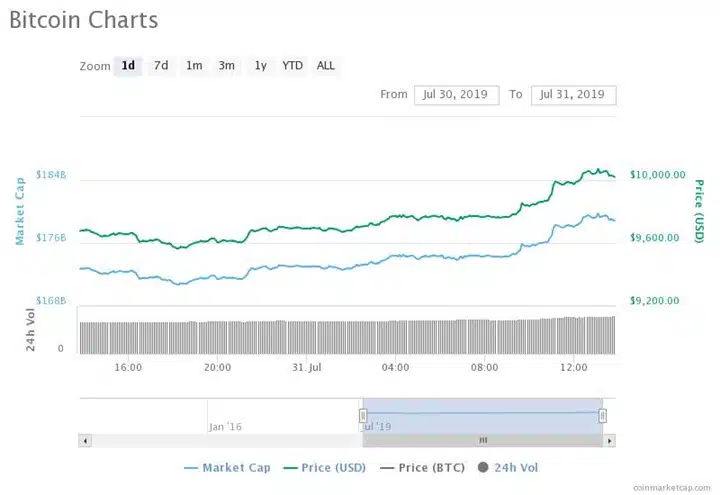This screenshot has height=495, width=720.
Task: Click the 24h Vol circle icon in the legend
Action: pyautogui.click(x=483, y=467)
